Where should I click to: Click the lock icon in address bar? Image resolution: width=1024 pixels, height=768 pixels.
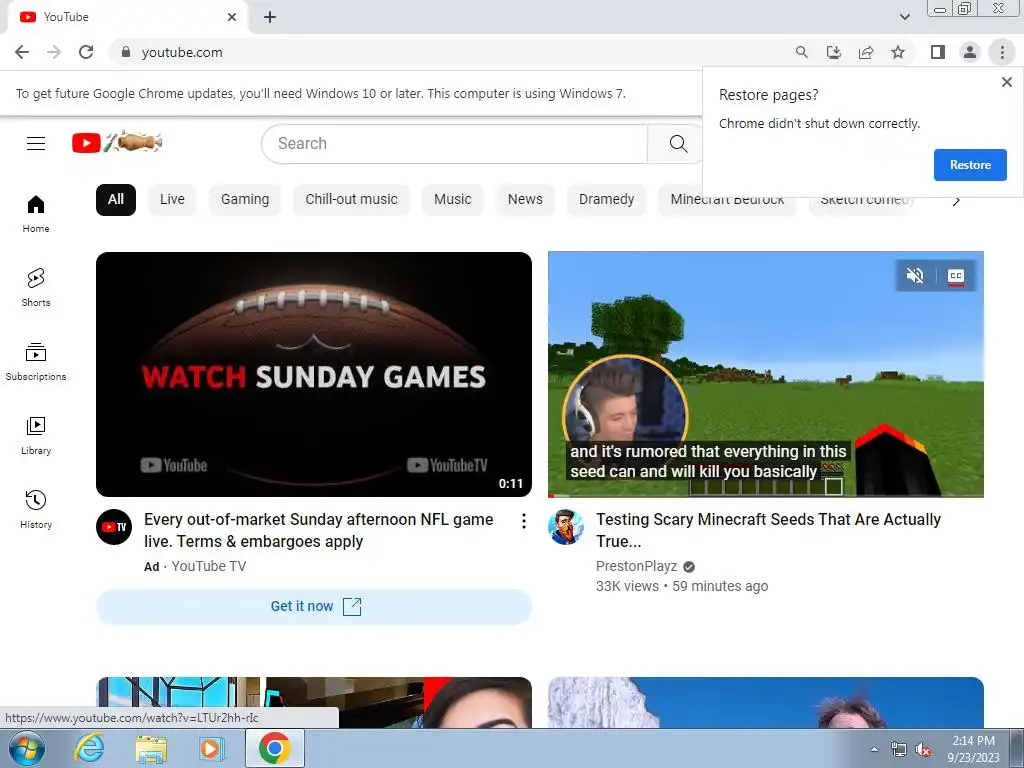click(126, 52)
